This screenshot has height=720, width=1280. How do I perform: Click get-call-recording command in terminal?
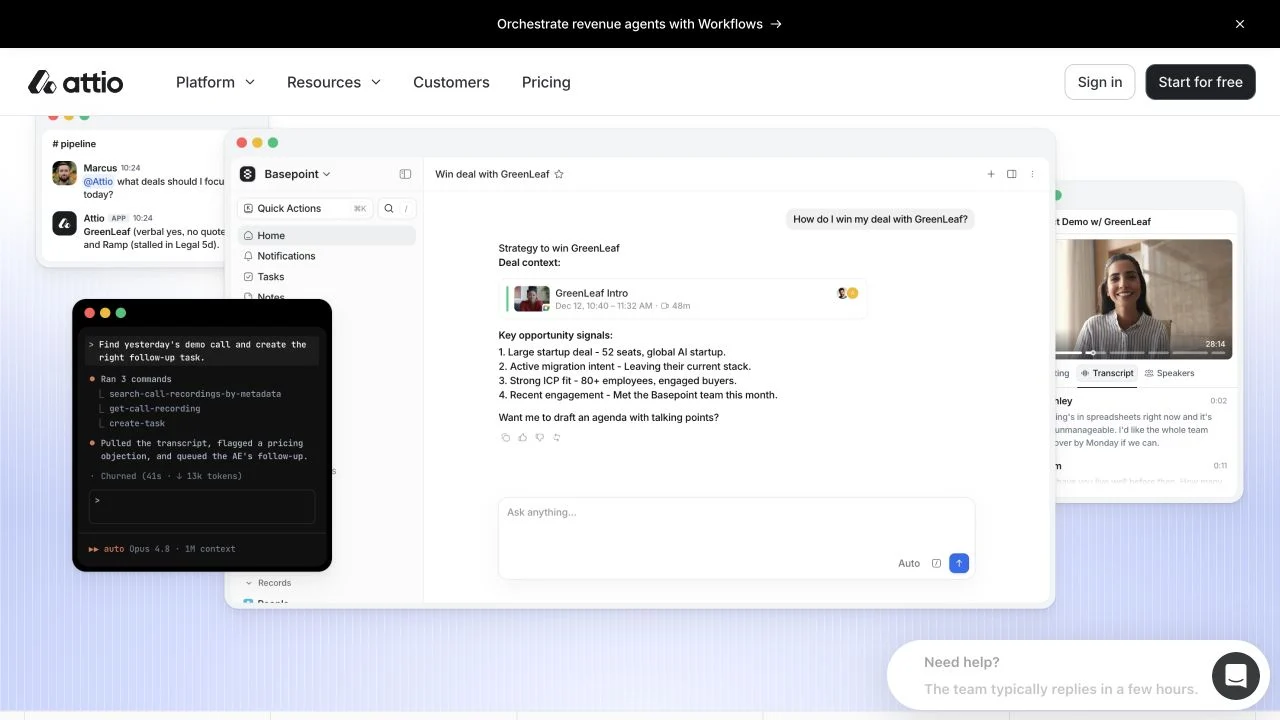point(155,408)
